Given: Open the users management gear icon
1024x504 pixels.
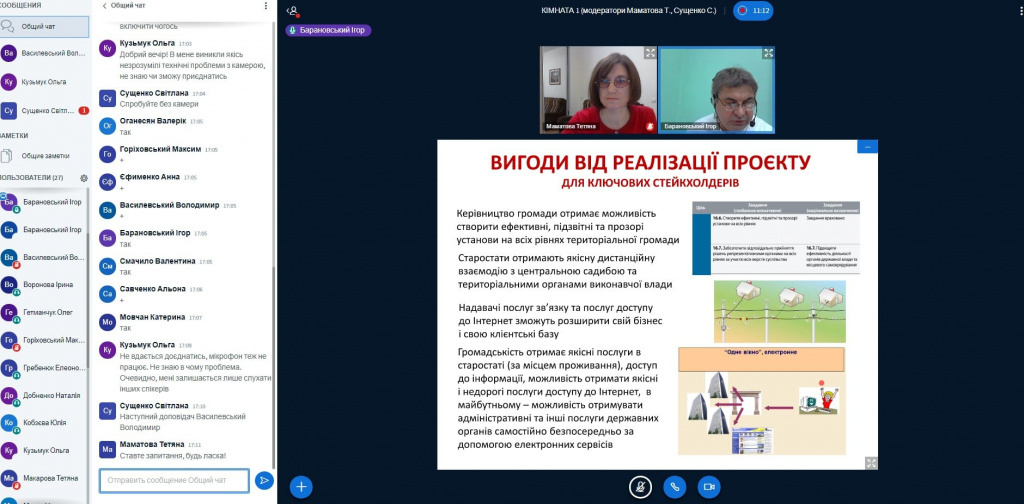Looking at the screenshot, I should tap(84, 178).
